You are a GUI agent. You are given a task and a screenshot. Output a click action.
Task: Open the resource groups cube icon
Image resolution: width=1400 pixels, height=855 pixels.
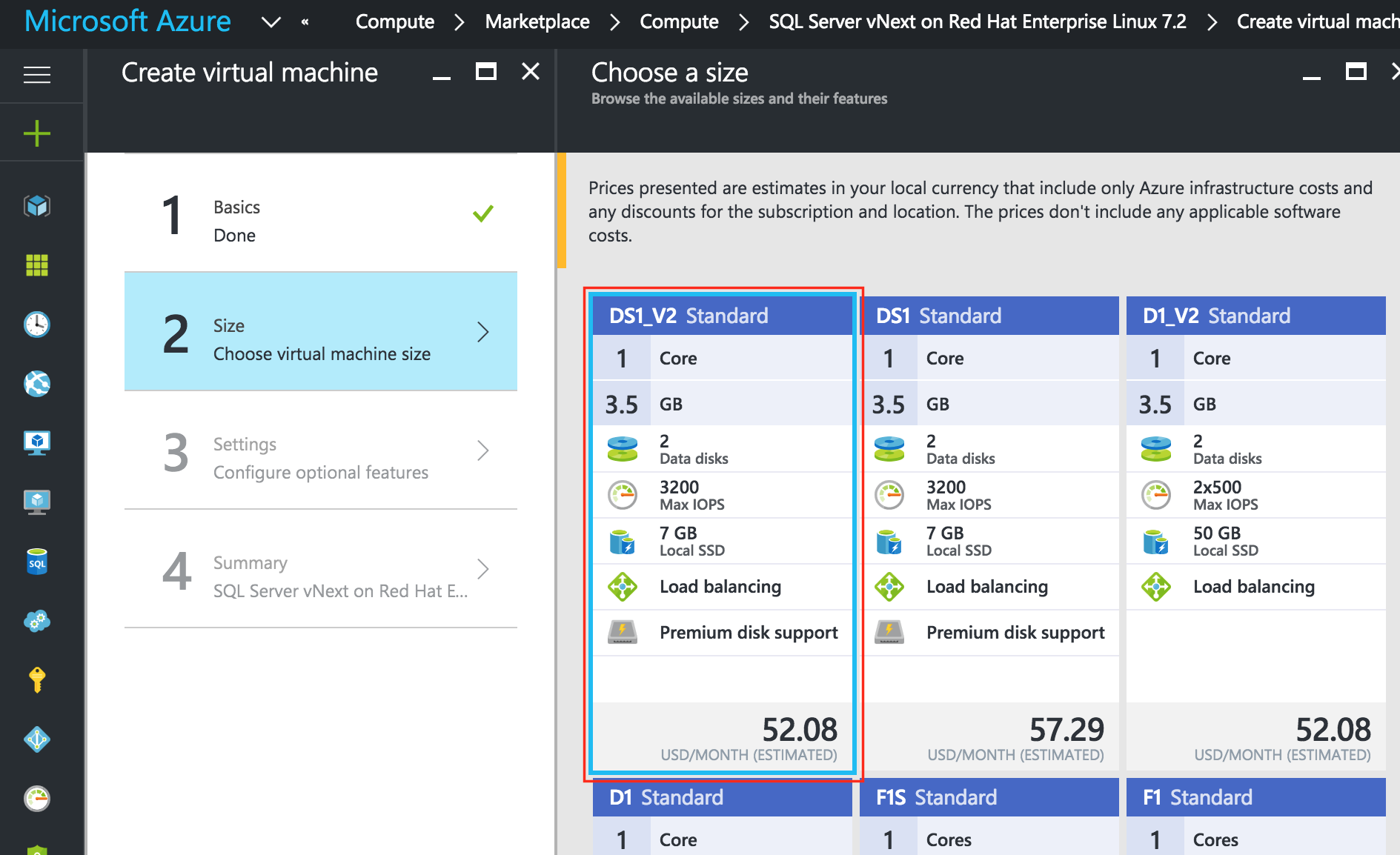[37, 205]
